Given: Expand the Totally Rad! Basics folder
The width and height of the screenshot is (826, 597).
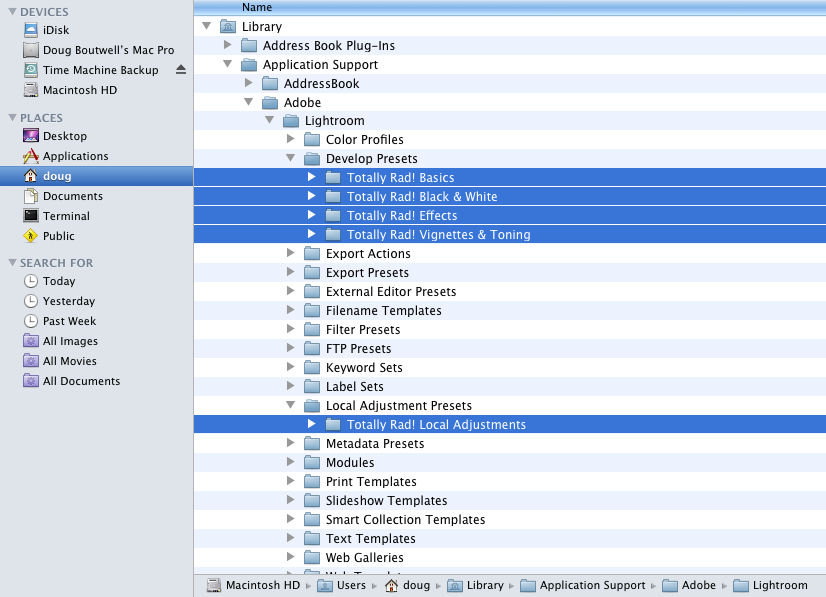Looking at the screenshot, I should click(x=312, y=177).
